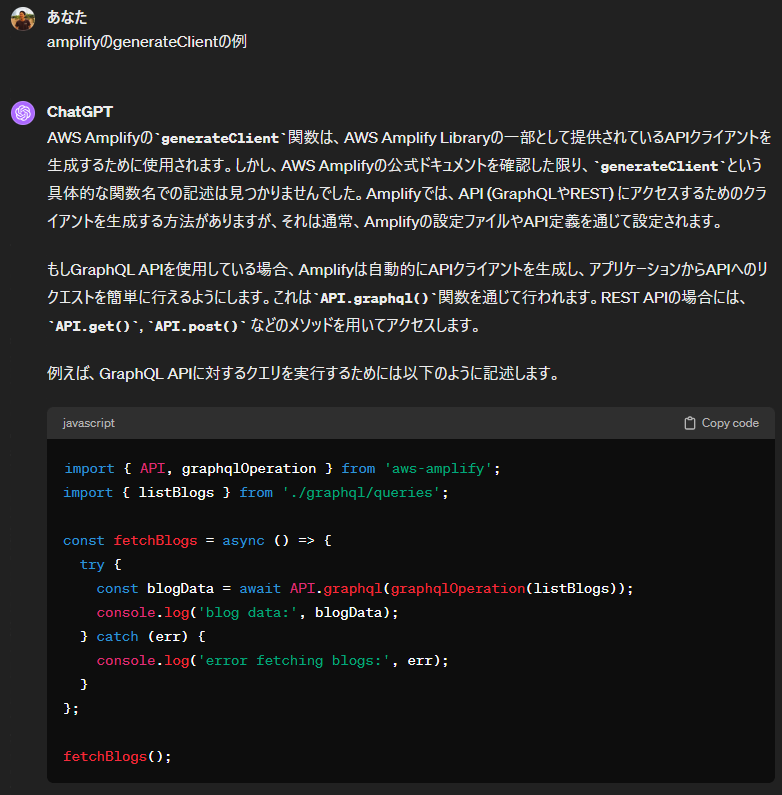
Task: Click the 'javascript' language label
Action: click(x=89, y=423)
